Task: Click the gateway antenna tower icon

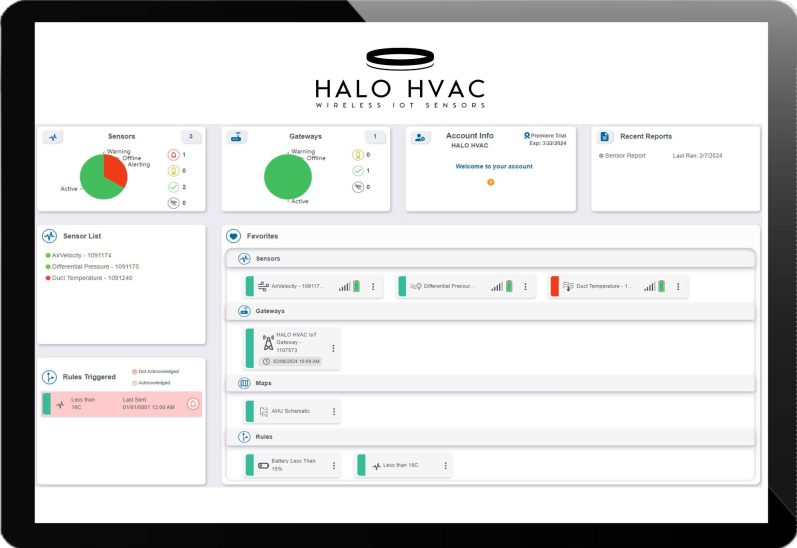Action: [x=268, y=343]
